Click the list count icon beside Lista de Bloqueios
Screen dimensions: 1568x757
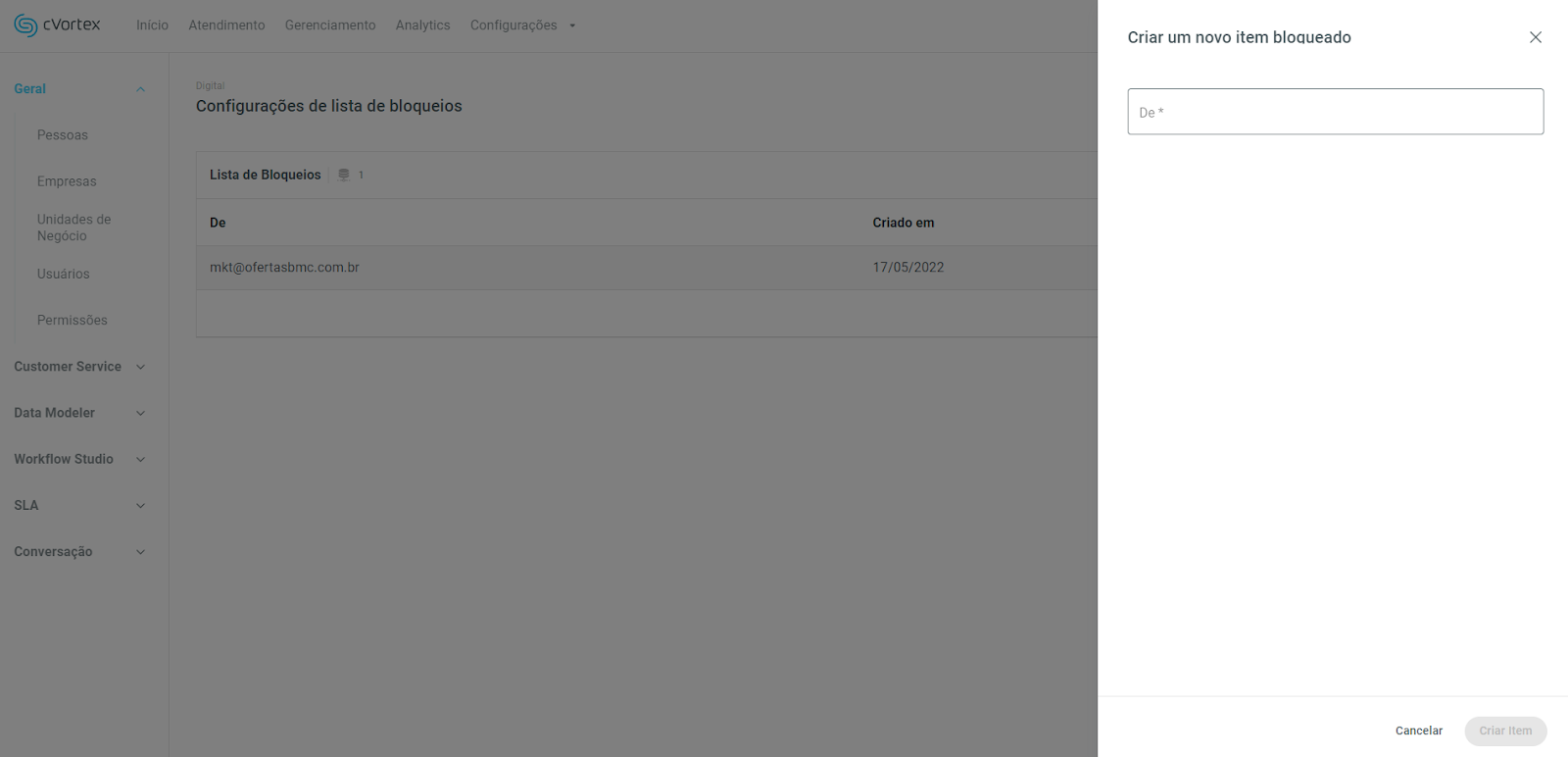tap(344, 175)
